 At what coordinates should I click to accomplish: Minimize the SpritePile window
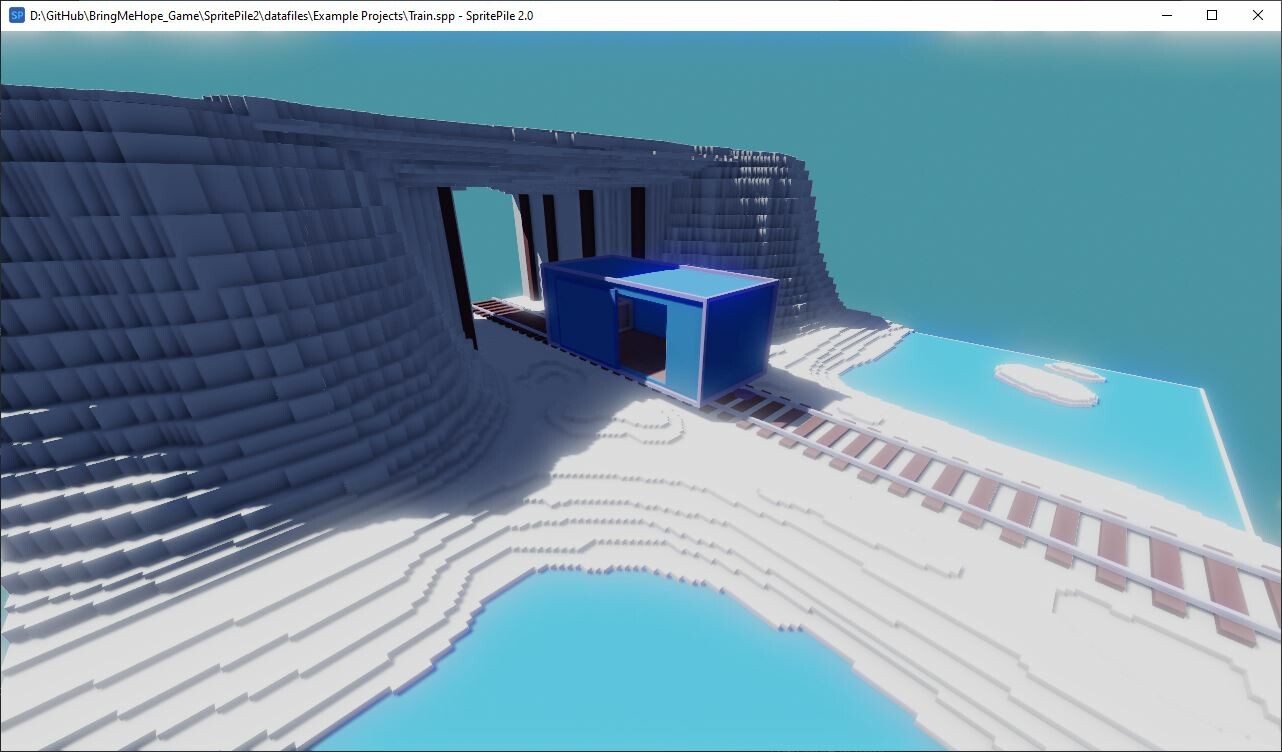tap(1166, 15)
